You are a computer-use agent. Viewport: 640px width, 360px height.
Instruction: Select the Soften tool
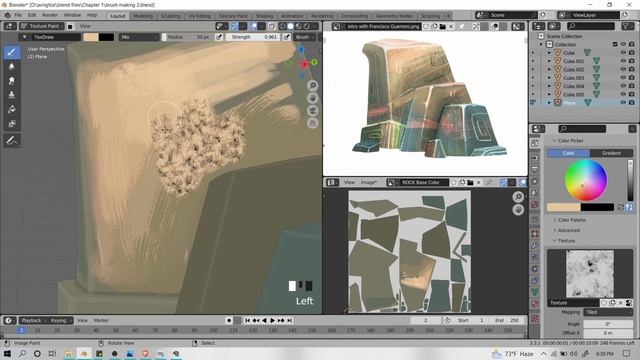11,66
